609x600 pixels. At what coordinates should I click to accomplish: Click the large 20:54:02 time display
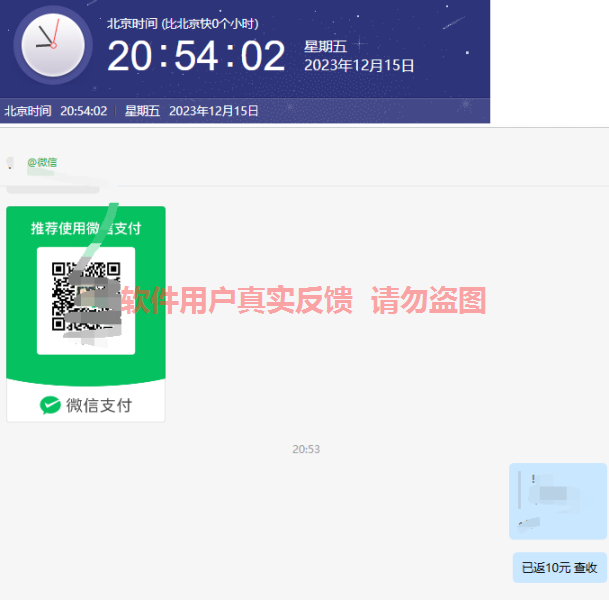click(197, 56)
